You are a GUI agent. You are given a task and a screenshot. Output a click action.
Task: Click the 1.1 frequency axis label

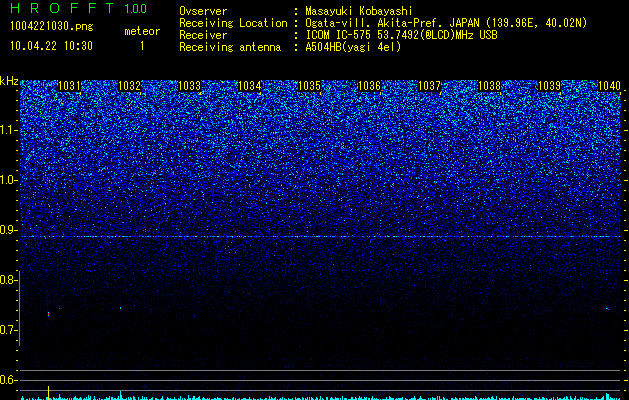point(9,130)
